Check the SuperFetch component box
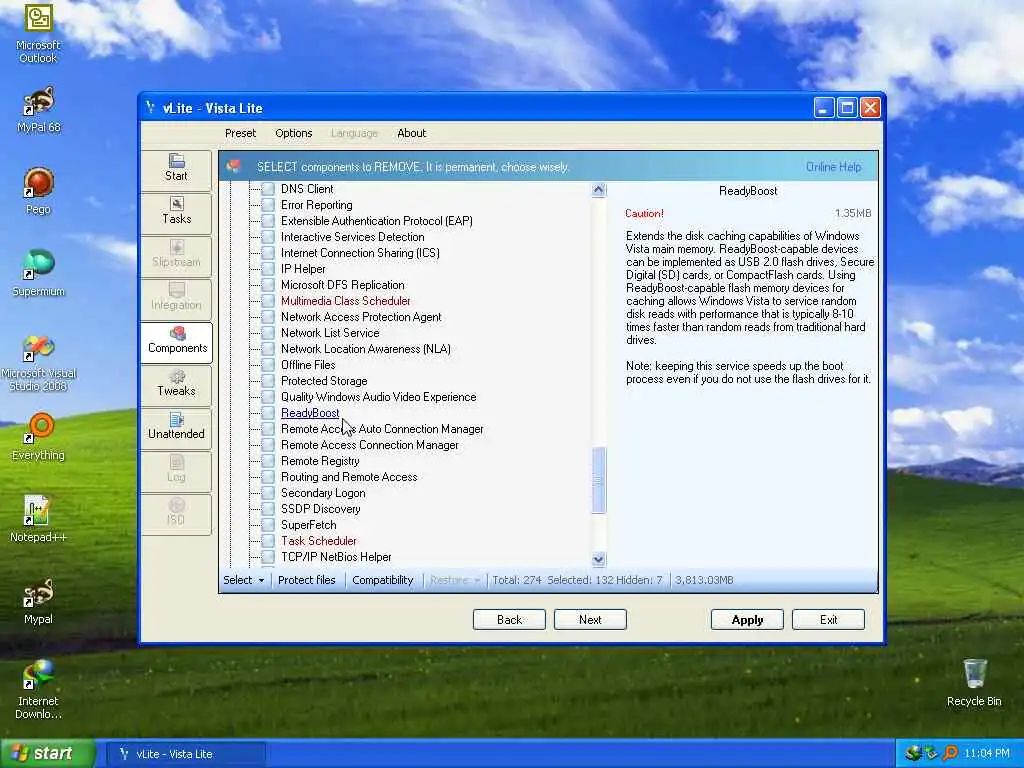 point(268,525)
